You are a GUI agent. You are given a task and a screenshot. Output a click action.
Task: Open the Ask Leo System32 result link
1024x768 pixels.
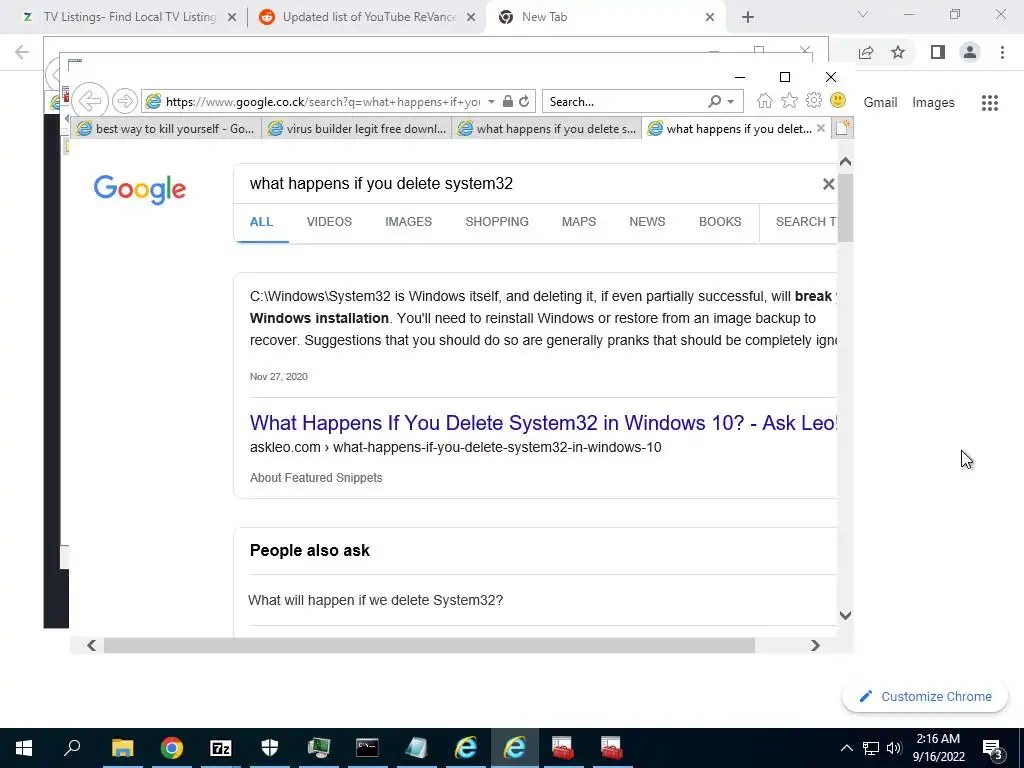[x=543, y=423]
